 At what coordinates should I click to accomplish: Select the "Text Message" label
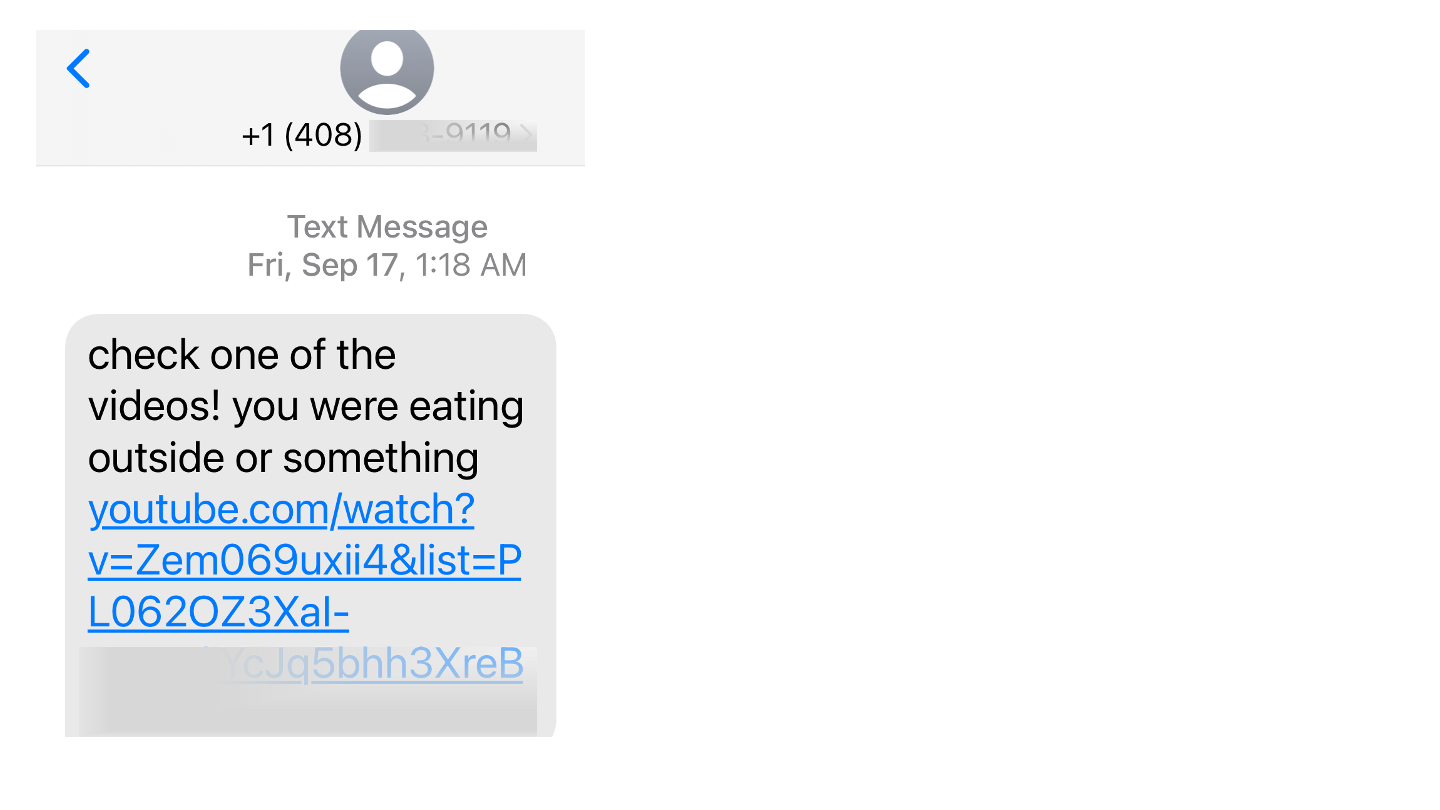click(x=387, y=227)
